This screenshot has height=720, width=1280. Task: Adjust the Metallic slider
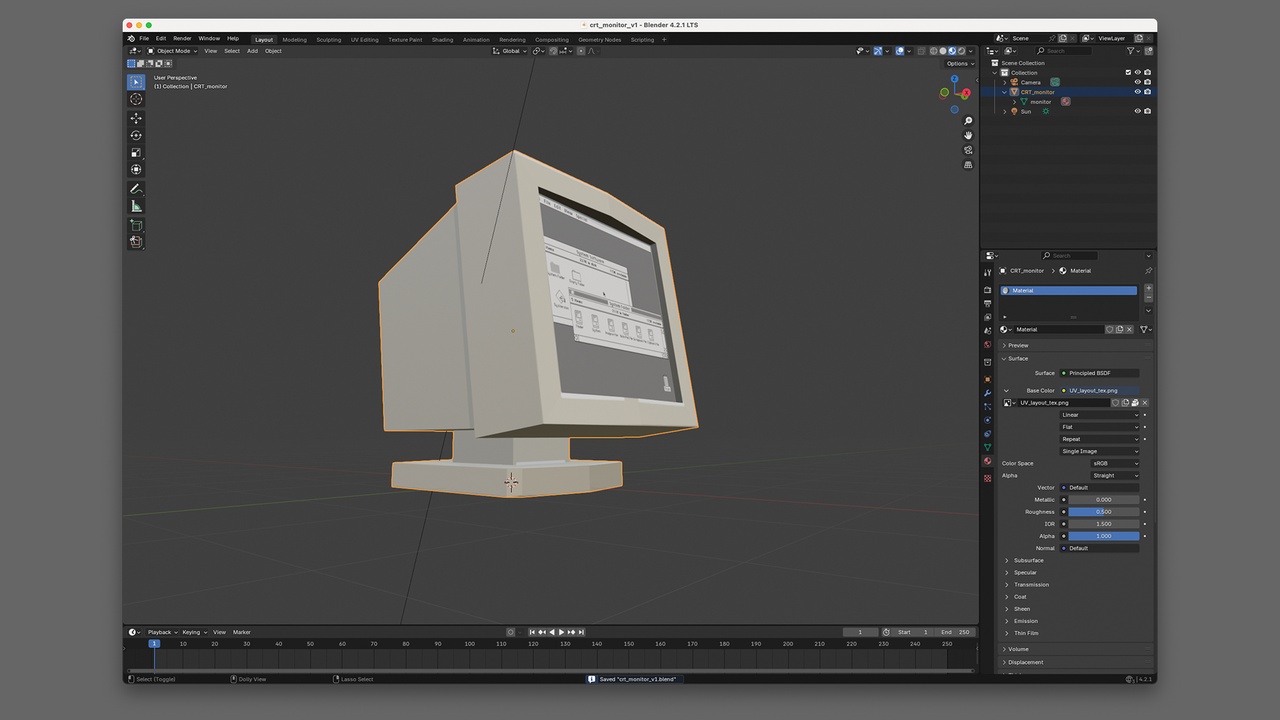(1104, 499)
